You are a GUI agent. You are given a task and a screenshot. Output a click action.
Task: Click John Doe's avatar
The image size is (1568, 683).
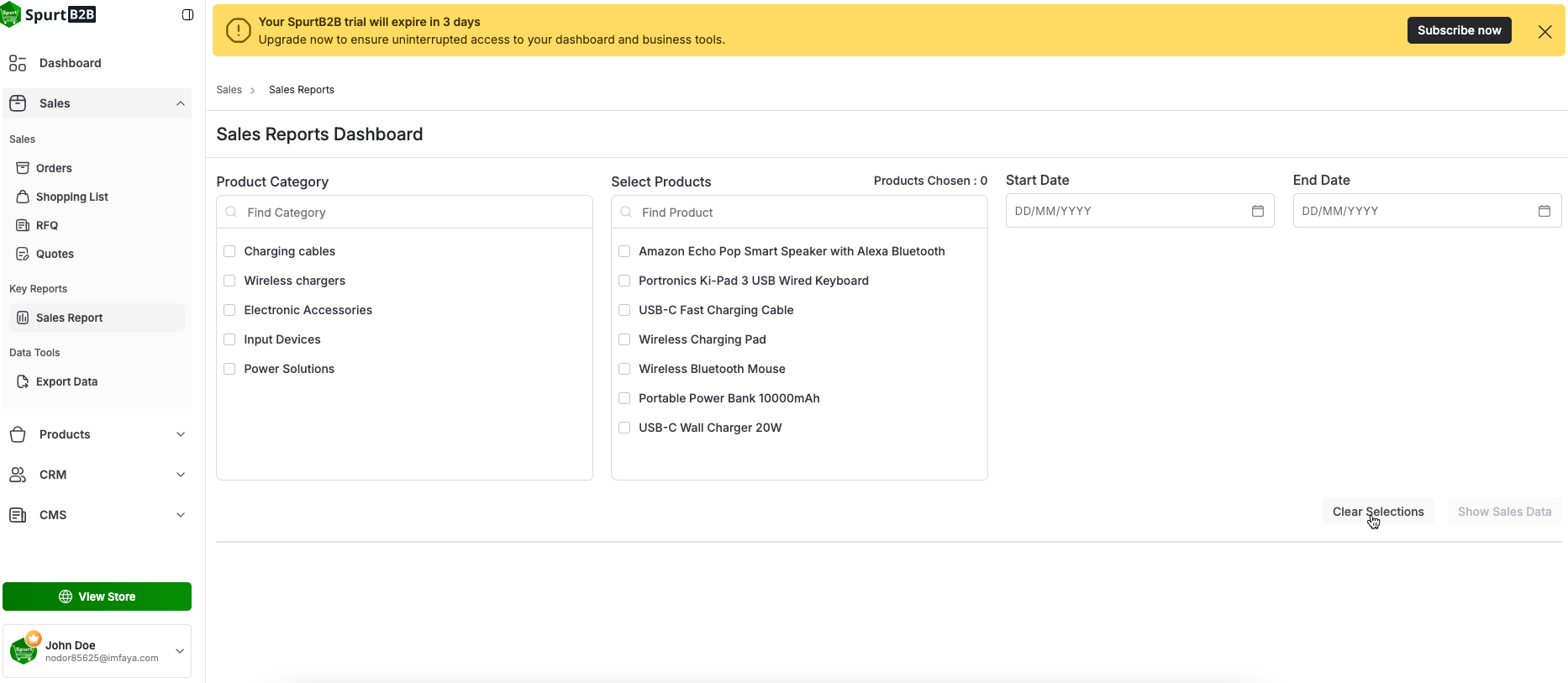(24, 650)
